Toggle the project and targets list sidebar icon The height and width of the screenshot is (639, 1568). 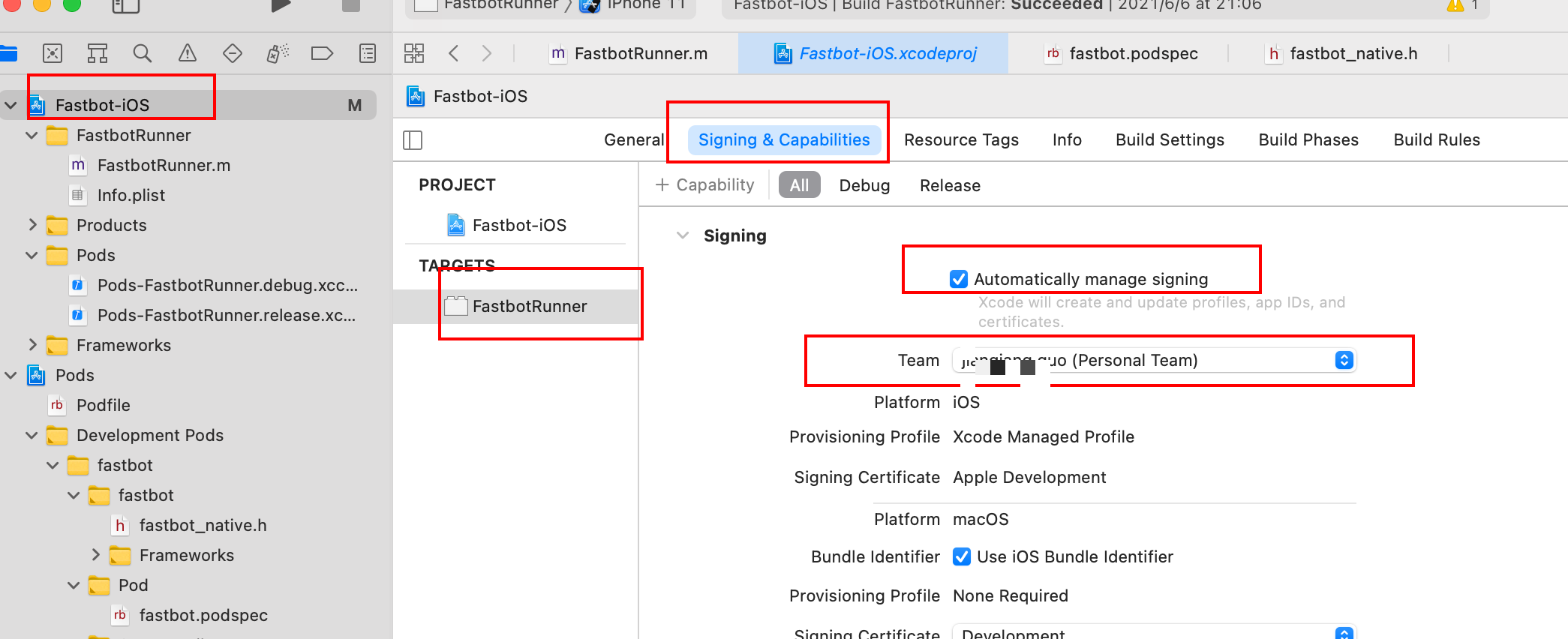coord(413,140)
